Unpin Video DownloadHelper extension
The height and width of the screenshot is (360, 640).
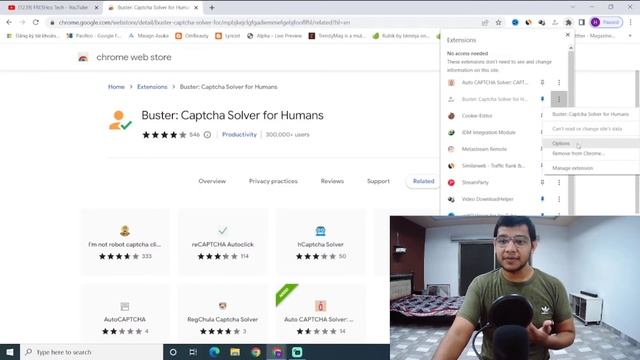coord(542,199)
